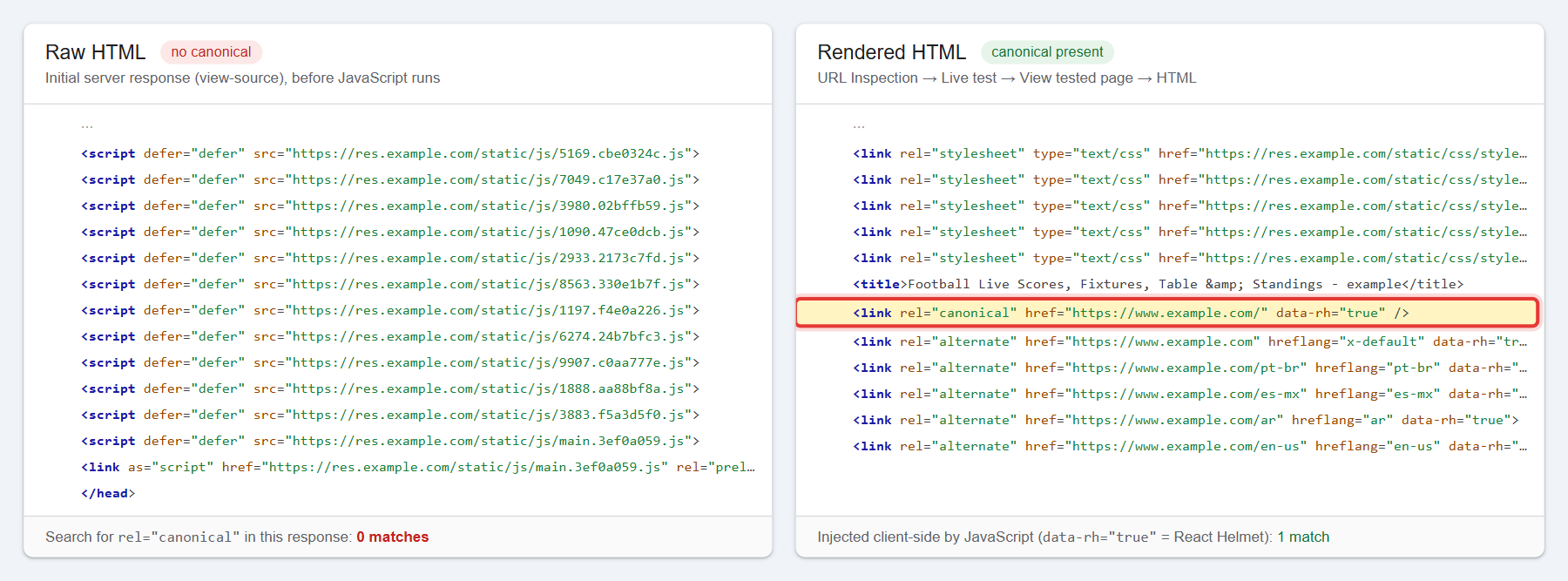Click the script line with 8563.330e1b7f.js

click(x=390, y=284)
